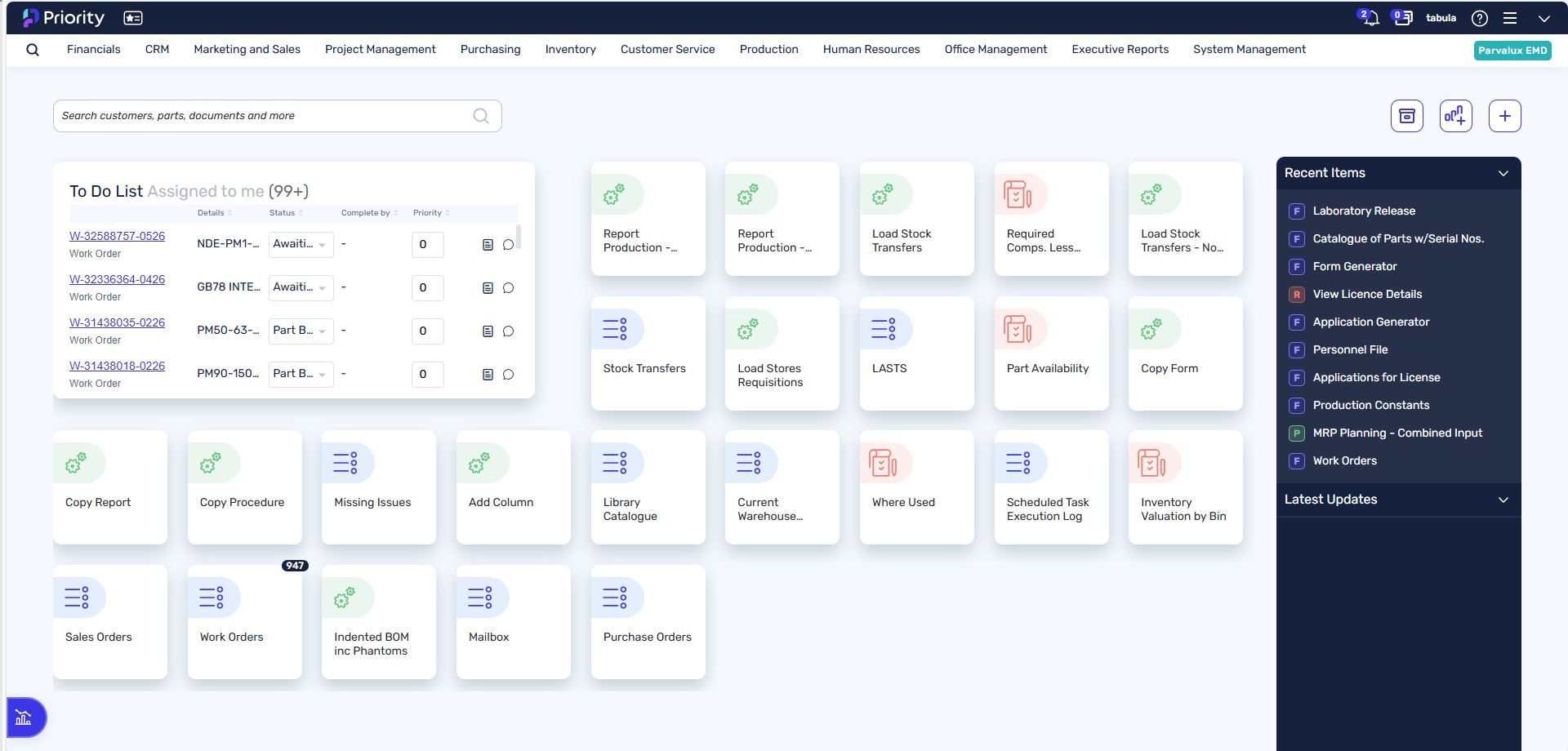This screenshot has height=751, width=1568.
Task: Open MRP Planning - Combined Input recent item
Action: (x=1397, y=433)
